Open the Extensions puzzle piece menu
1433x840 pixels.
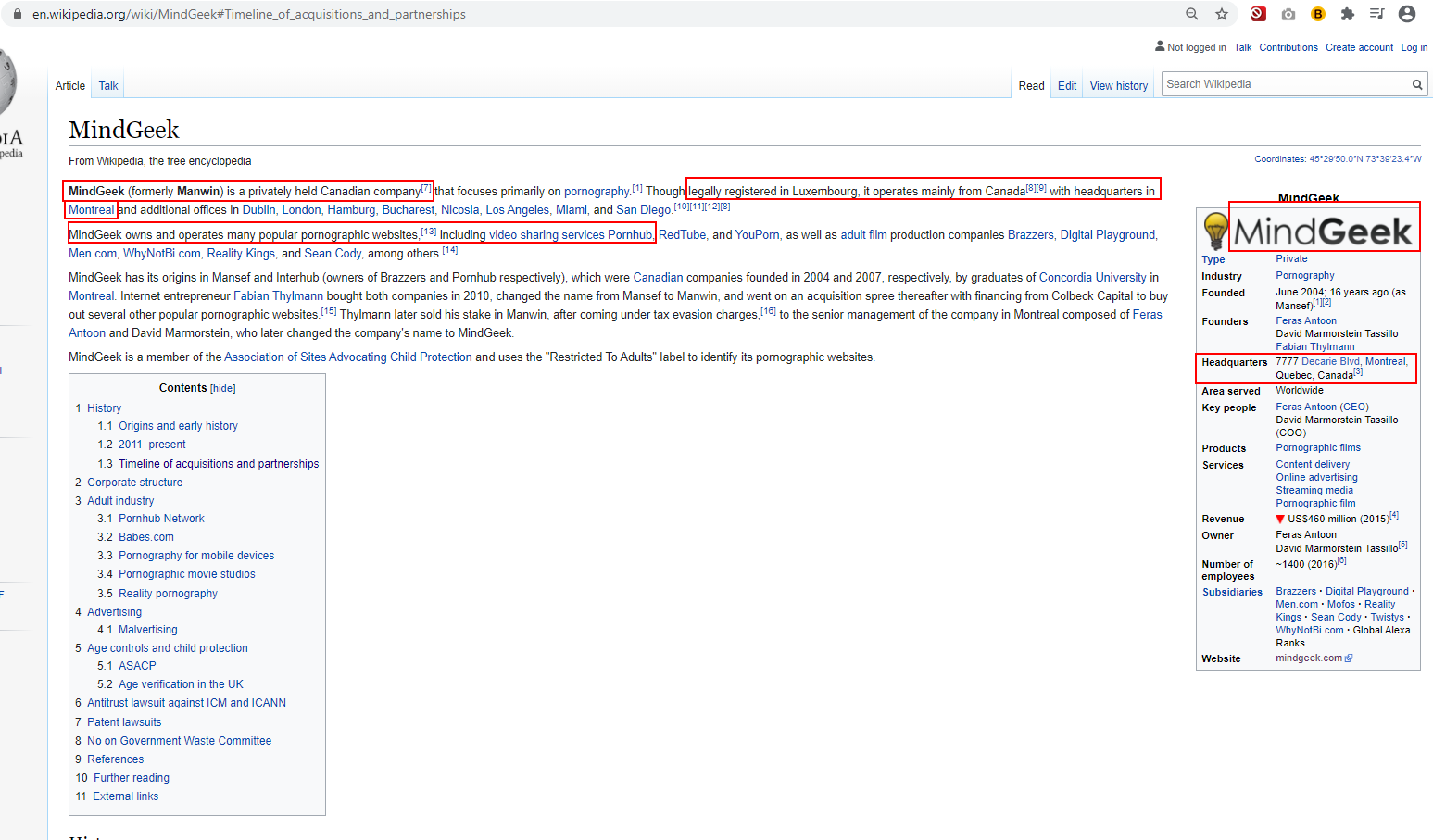[1348, 14]
